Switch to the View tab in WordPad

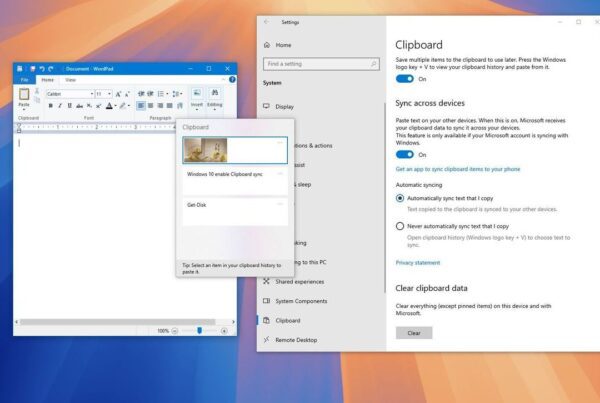coord(70,80)
